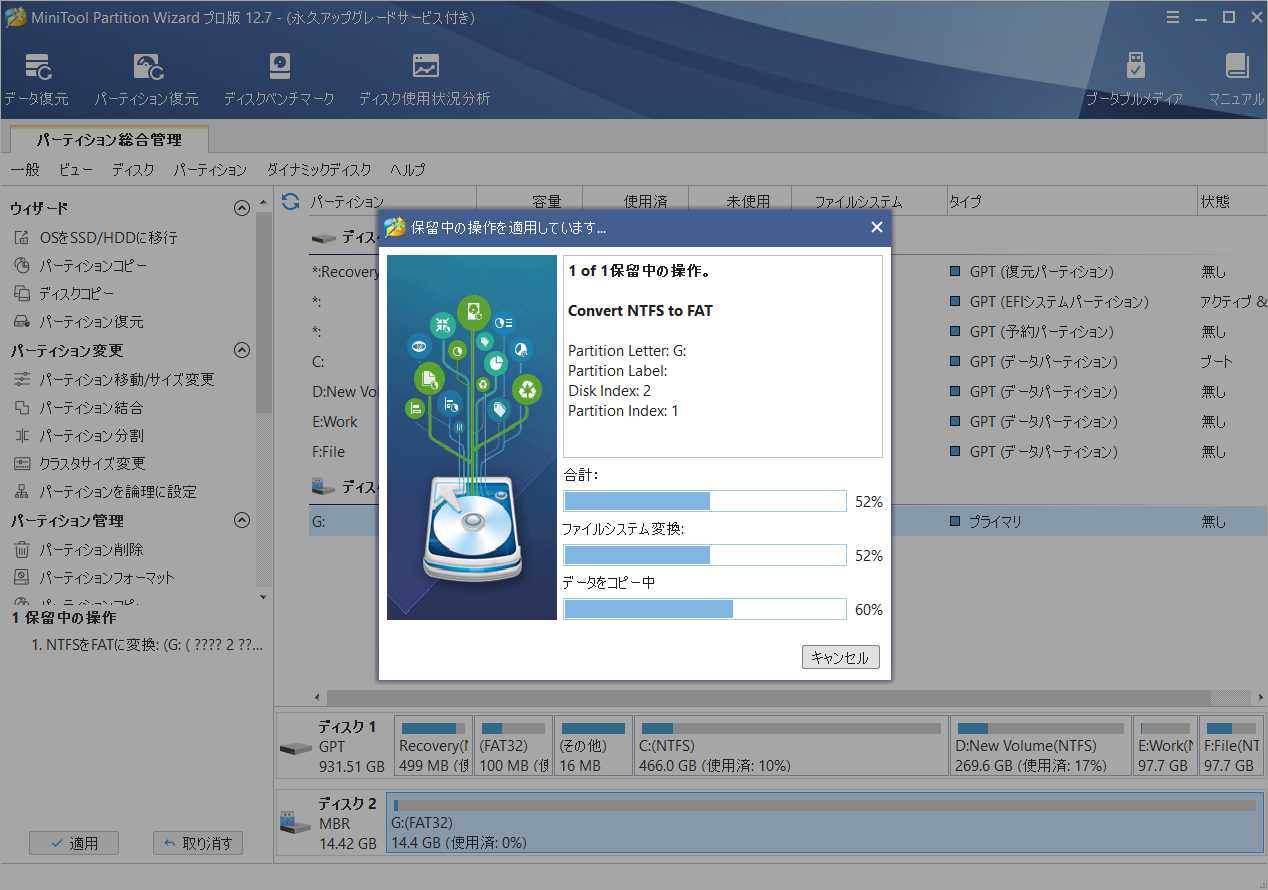Launch ディスクベンチマーク
This screenshot has height=890, width=1268.
point(278,79)
